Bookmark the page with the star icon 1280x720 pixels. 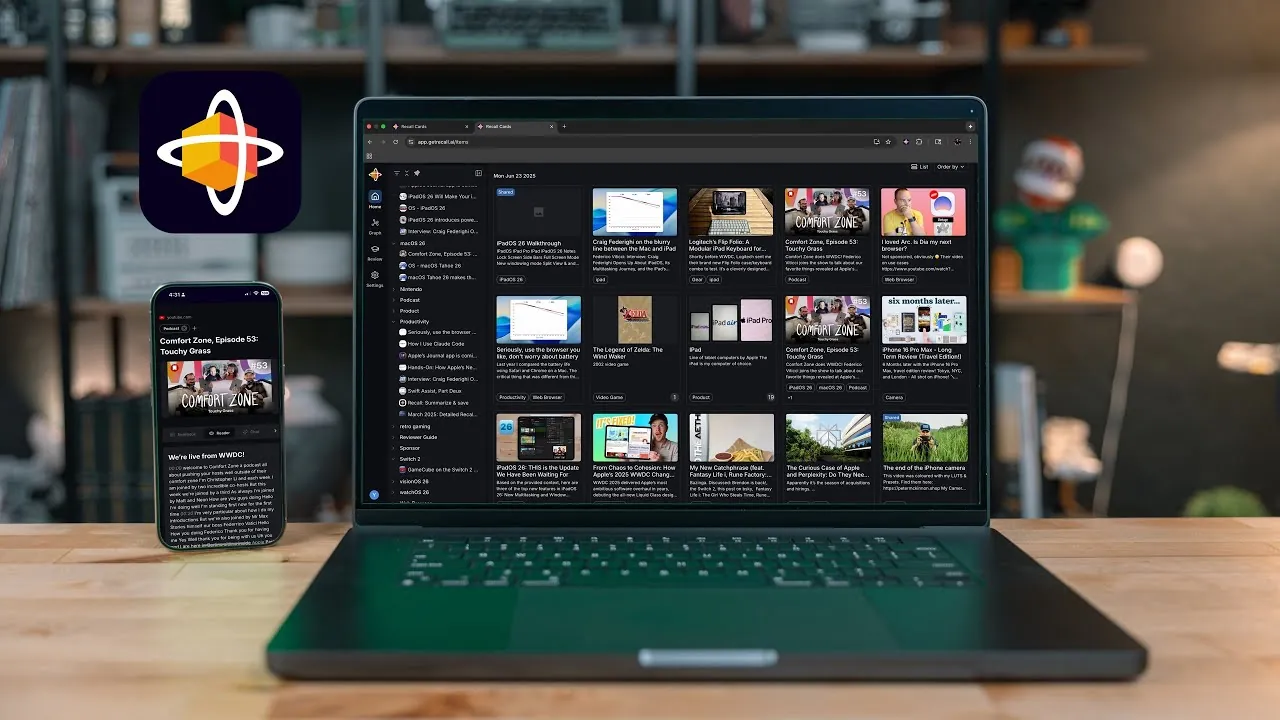click(x=888, y=142)
